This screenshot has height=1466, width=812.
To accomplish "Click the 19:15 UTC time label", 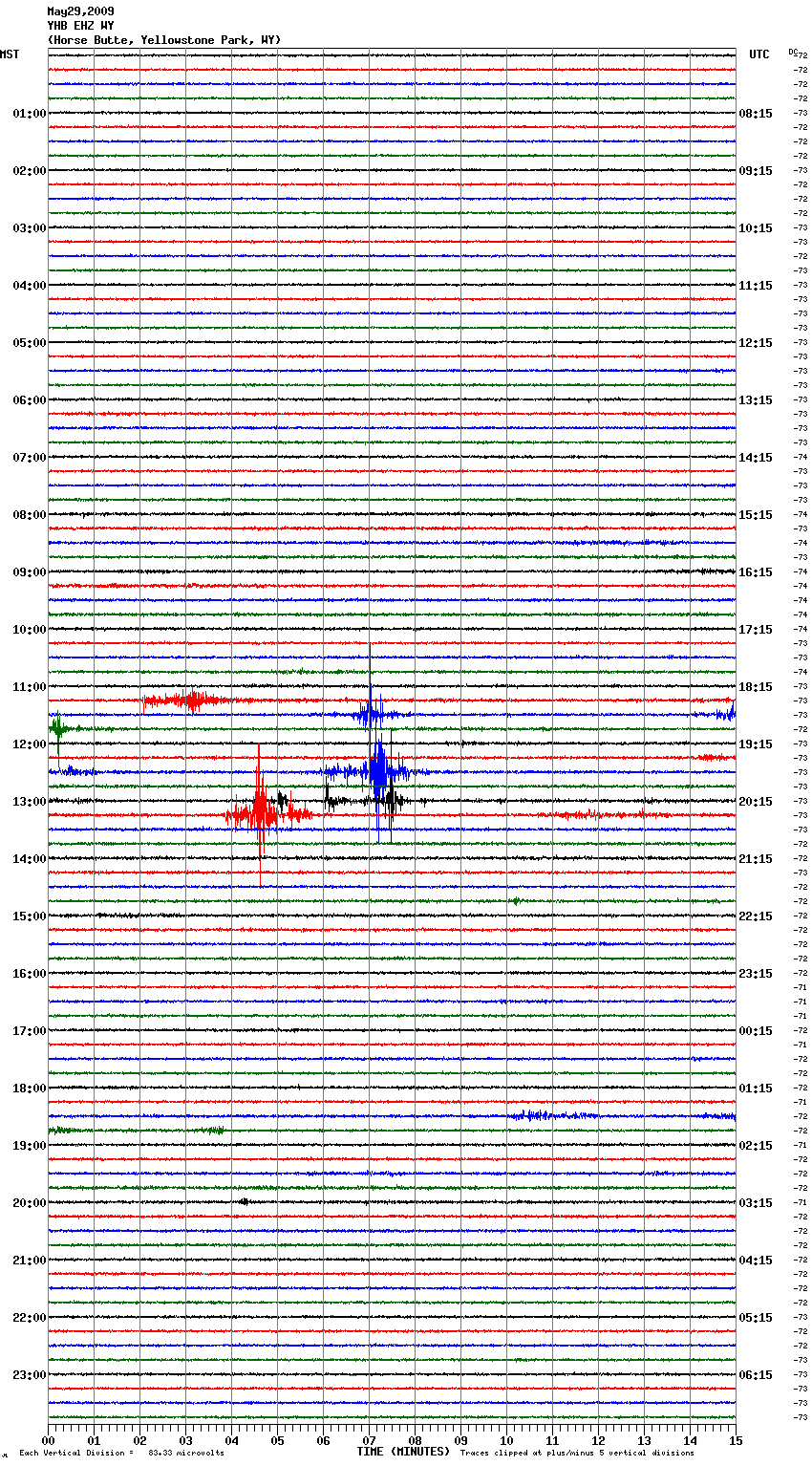I will click(x=756, y=744).
